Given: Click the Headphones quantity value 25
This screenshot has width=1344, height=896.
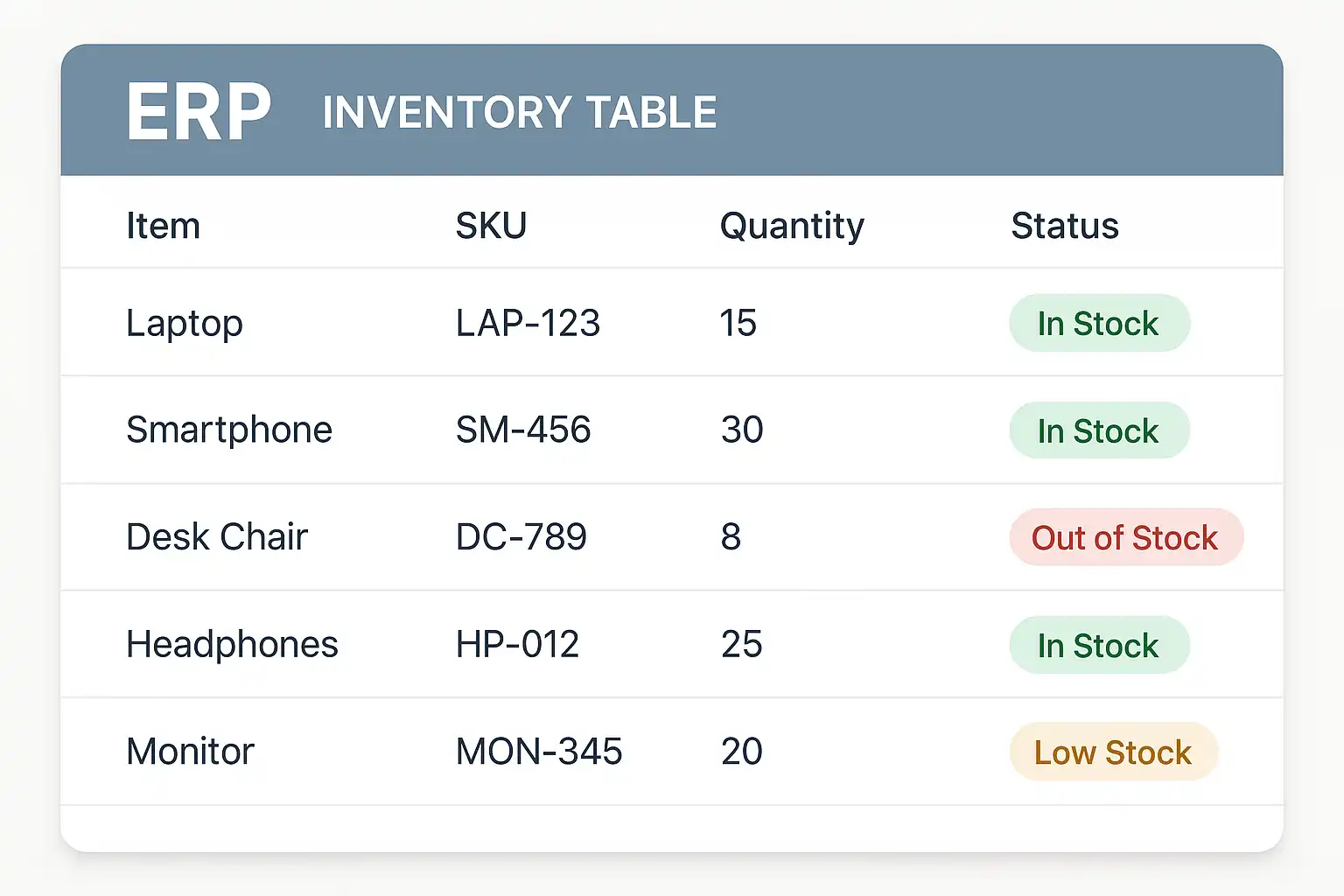Looking at the screenshot, I should [x=741, y=644].
